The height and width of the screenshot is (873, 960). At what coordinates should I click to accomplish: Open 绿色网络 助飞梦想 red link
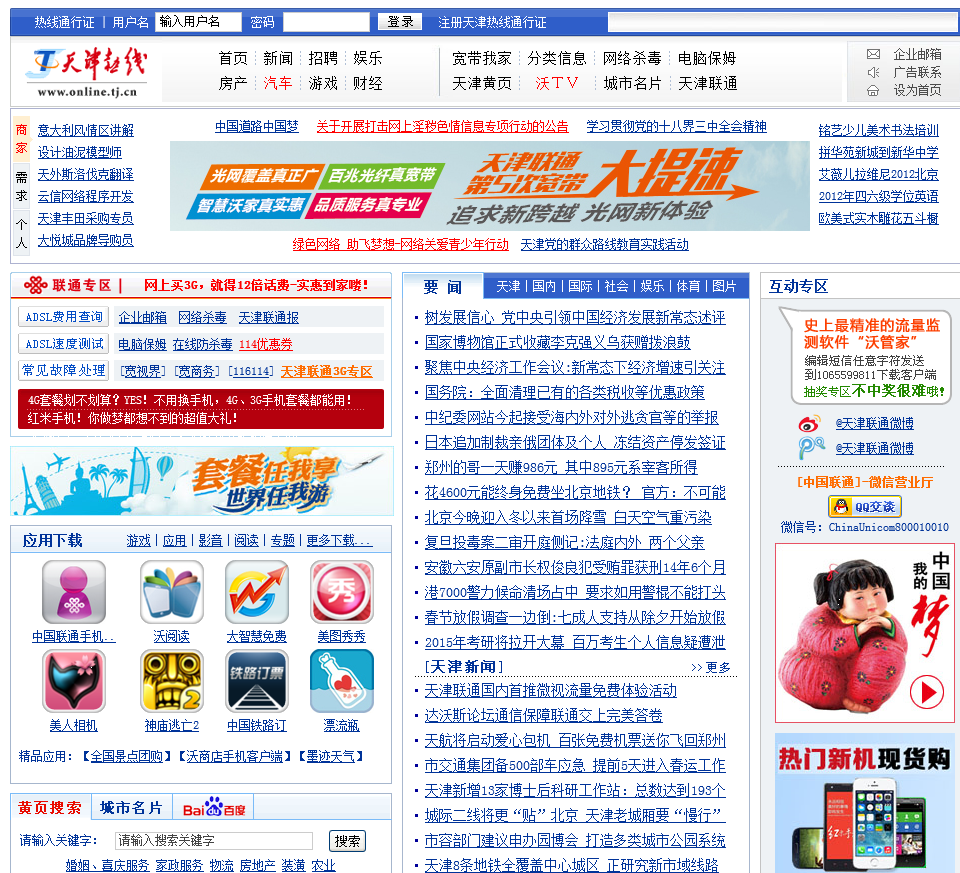[400, 244]
